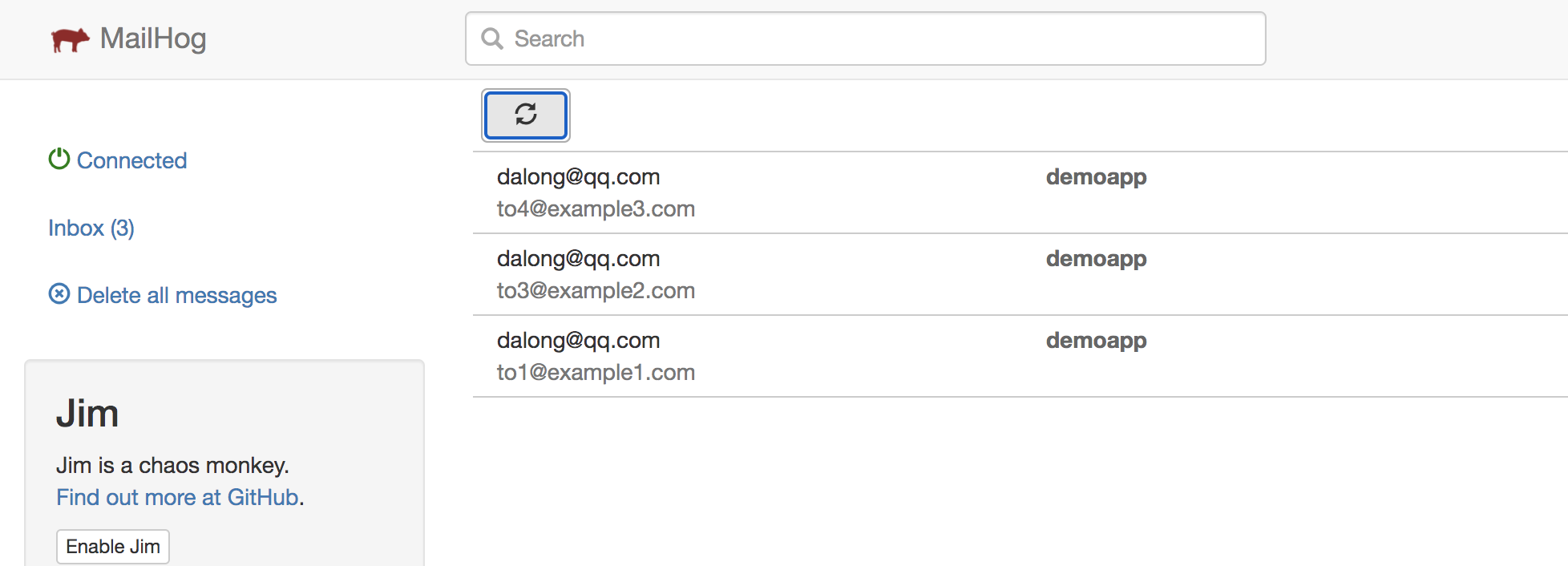
Task: Focus the Search input field
Action: click(x=865, y=38)
